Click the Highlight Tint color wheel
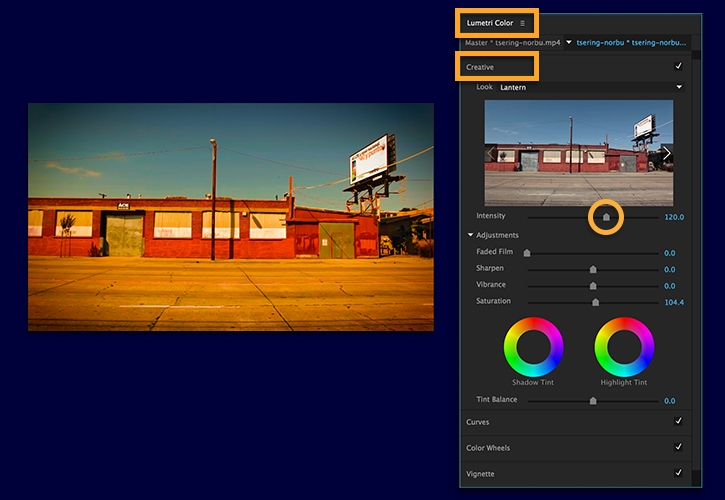 coord(624,347)
